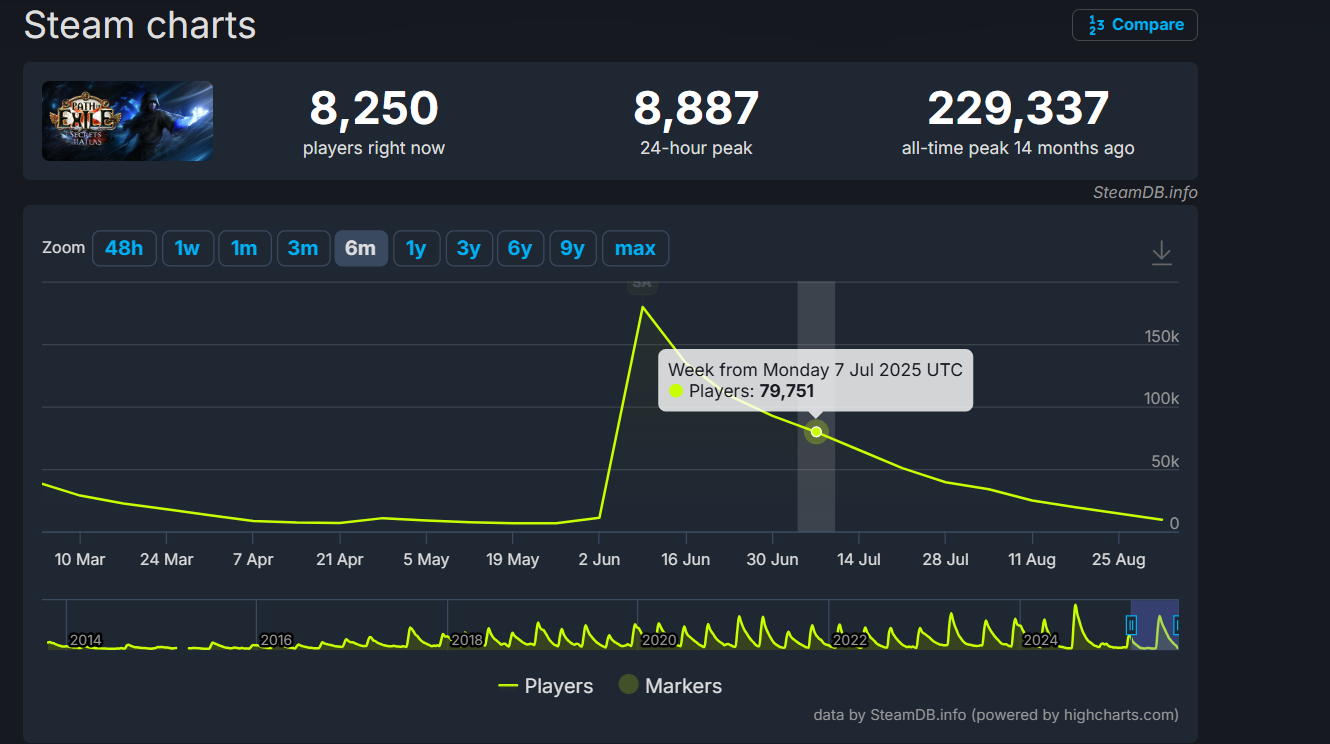Click the '21 Apr' x-axis label
Image resolution: width=1330 pixels, height=744 pixels.
coord(340,559)
